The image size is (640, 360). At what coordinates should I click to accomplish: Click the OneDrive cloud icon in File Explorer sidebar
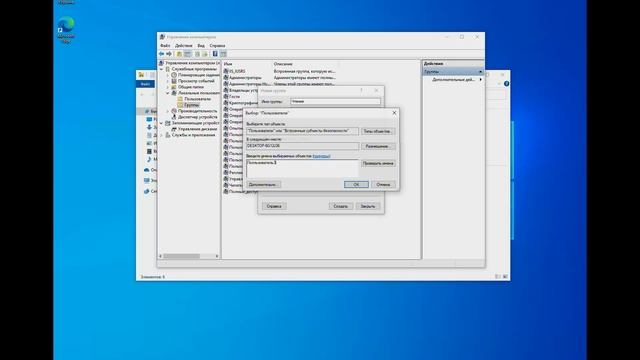147,170
